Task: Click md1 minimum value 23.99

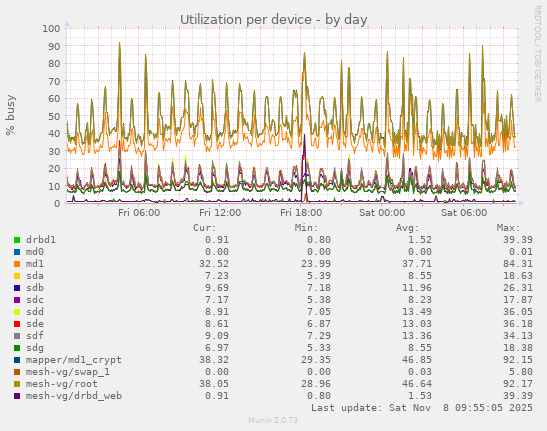Action: click(316, 264)
